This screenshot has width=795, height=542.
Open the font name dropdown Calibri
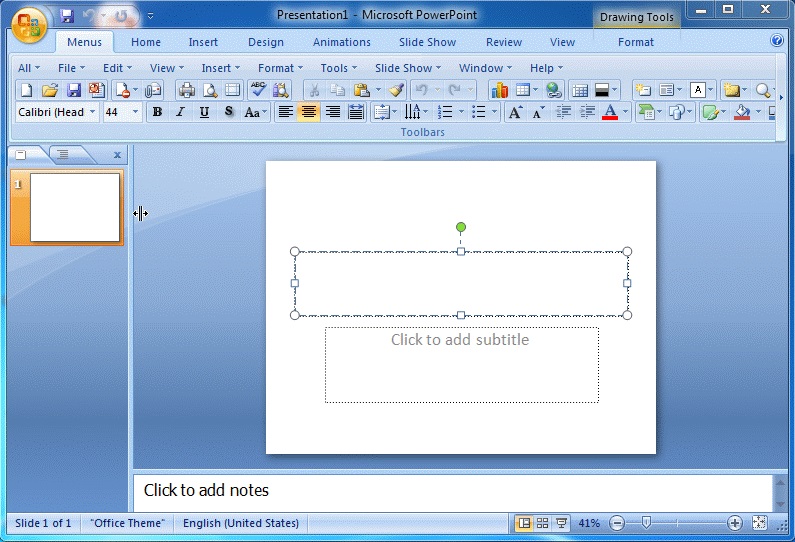point(93,112)
